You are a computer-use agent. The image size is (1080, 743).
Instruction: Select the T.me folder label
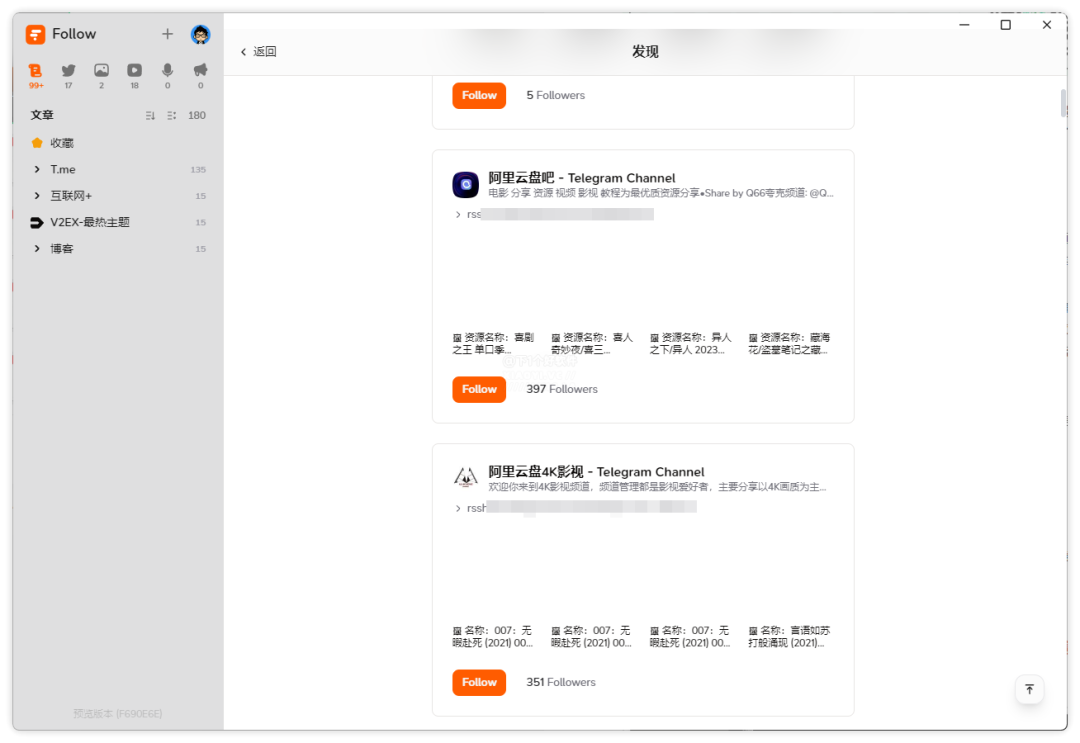63,169
